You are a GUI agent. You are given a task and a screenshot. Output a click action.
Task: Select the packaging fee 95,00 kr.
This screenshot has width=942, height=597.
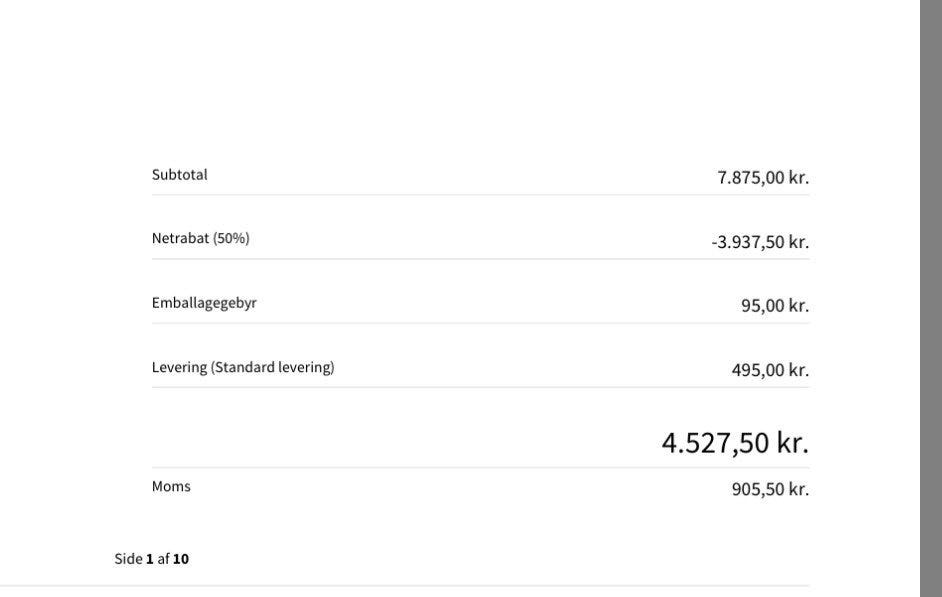[x=775, y=306]
